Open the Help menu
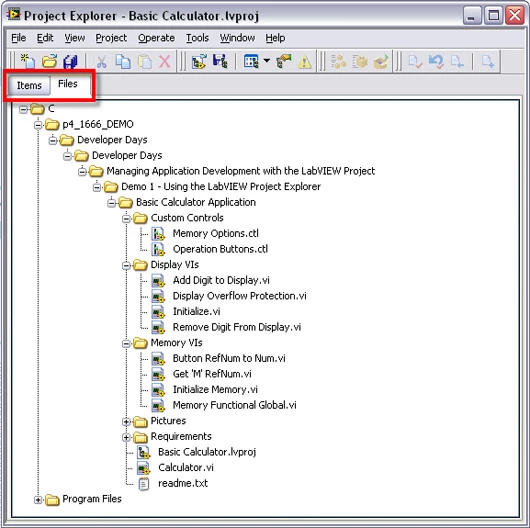Screen dimensions: 530x528 pyautogui.click(x=275, y=38)
